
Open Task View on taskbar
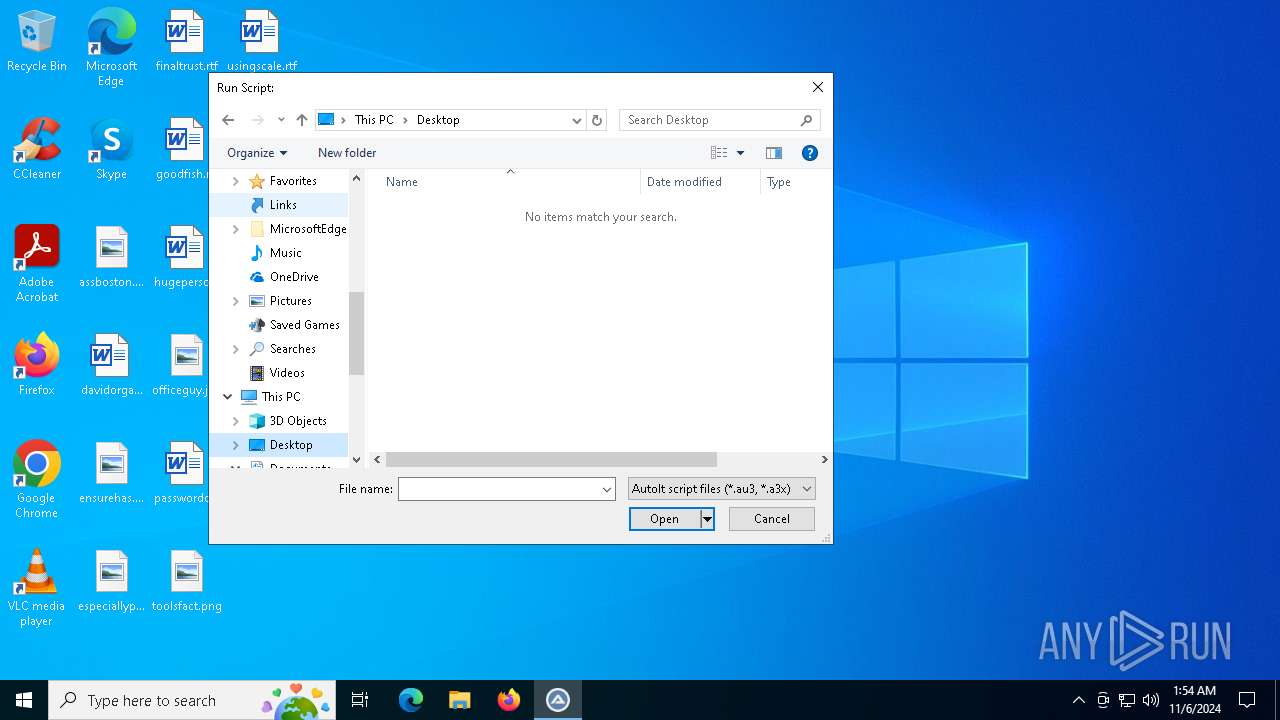(x=360, y=700)
